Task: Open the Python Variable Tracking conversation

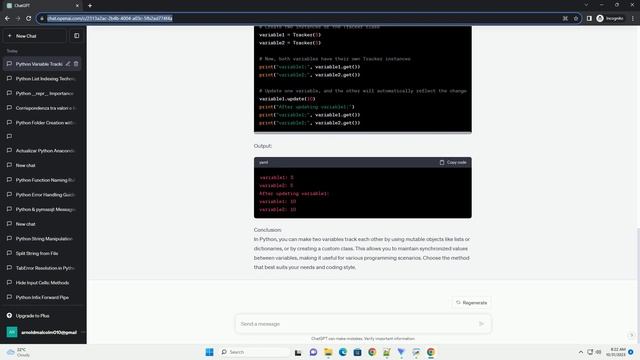Action: (39, 64)
